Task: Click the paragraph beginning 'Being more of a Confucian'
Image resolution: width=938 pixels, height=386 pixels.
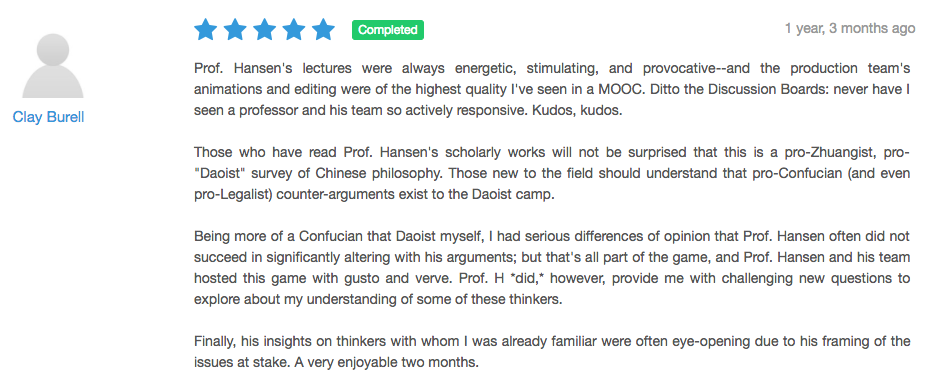Action: click(x=552, y=268)
